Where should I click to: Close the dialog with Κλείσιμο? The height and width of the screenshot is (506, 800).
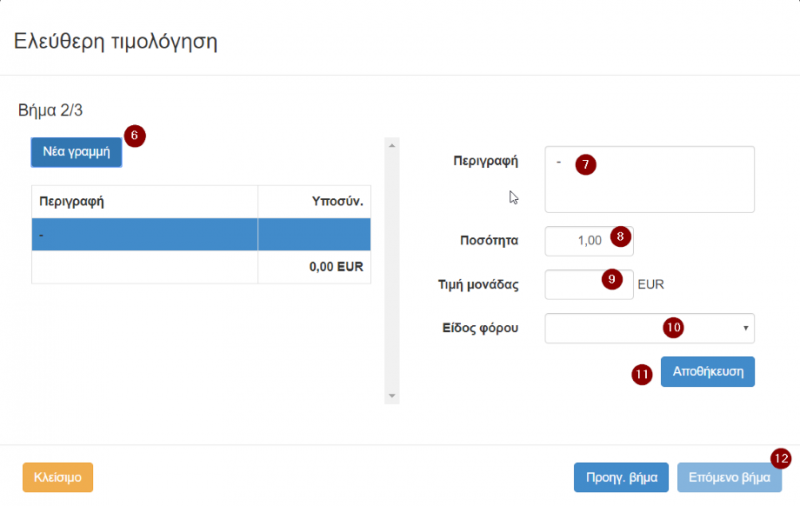click(57, 477)
